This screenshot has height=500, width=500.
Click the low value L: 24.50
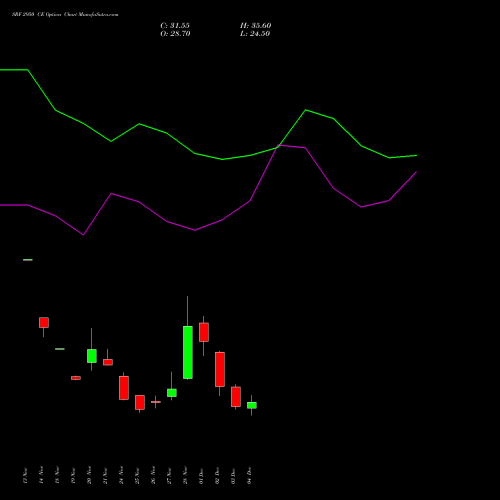point(255,34)
